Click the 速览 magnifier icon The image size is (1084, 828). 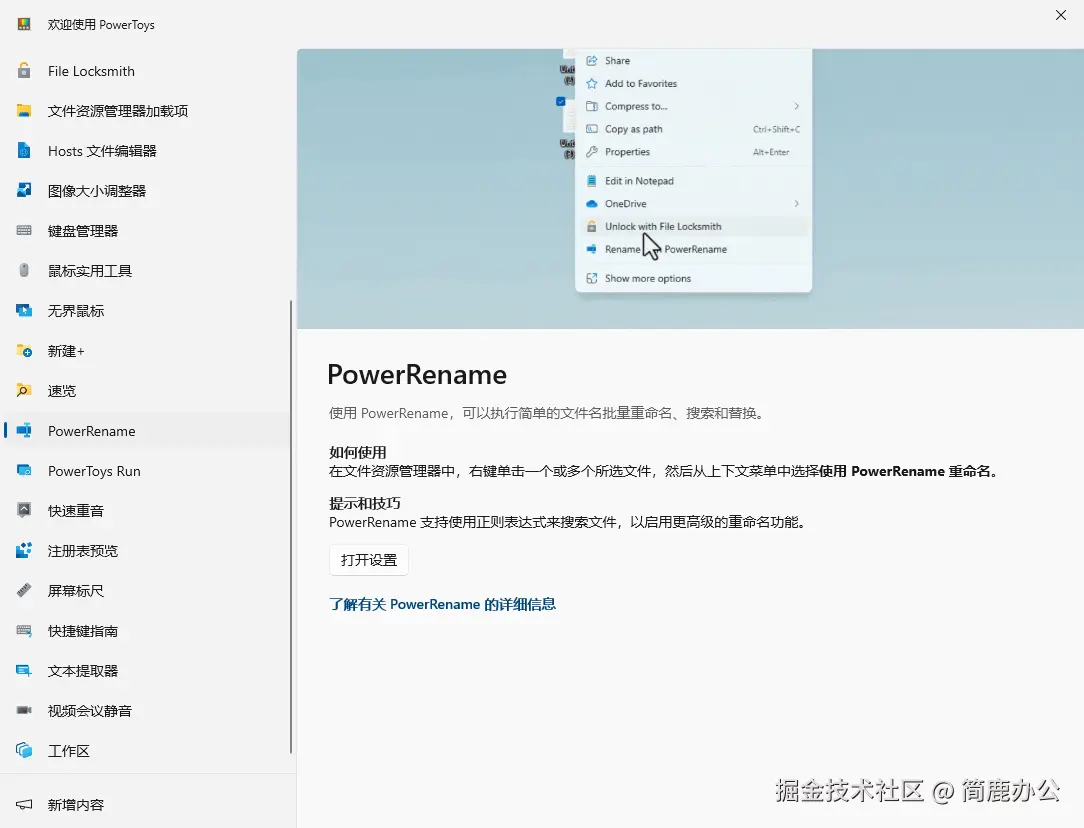(x=24, y=391)
